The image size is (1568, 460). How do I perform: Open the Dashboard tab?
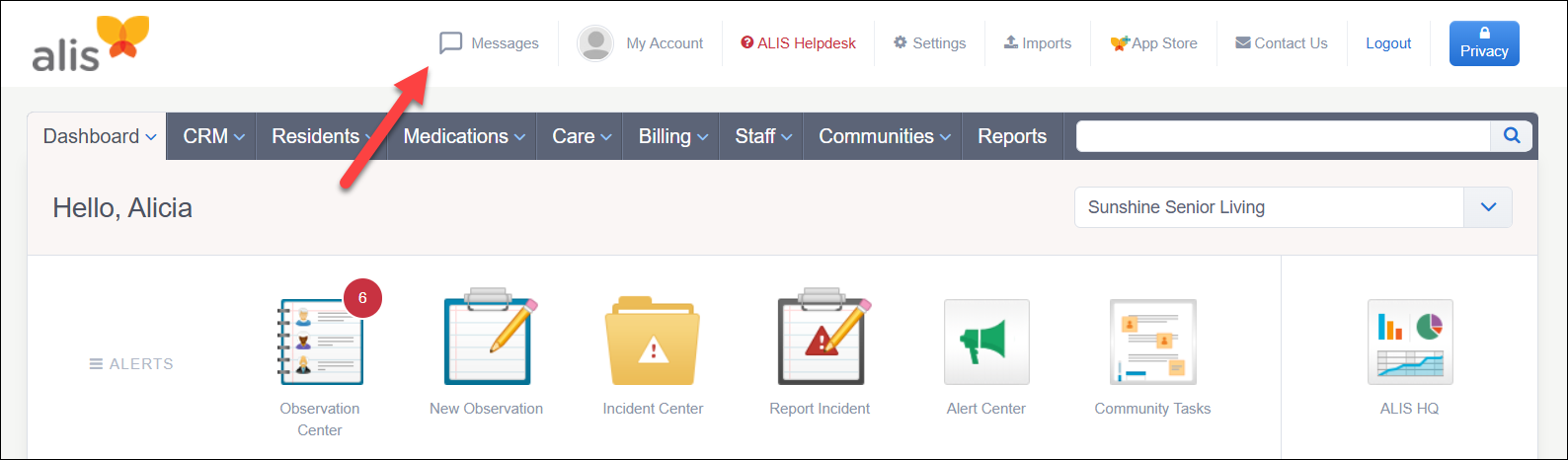click(x=99, y=136)
